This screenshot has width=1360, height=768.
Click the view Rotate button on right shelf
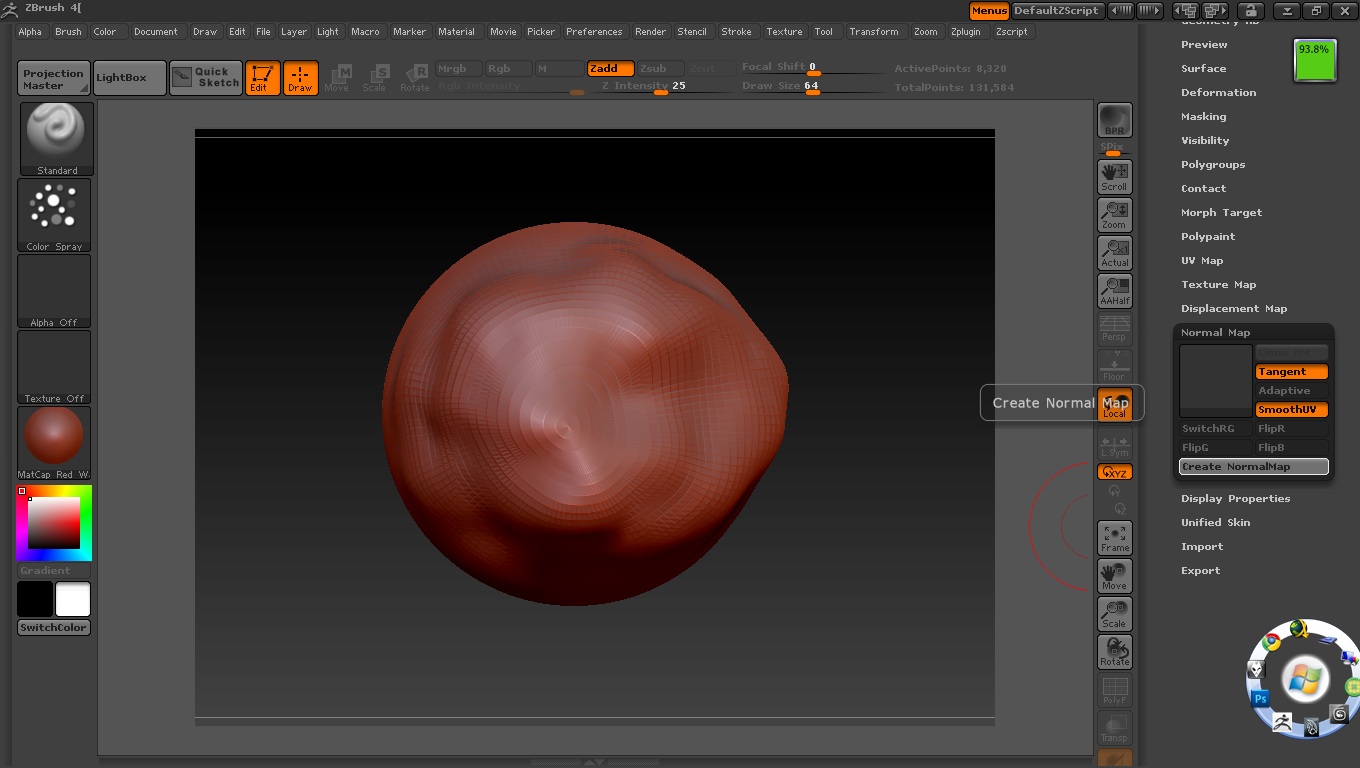[x=1114, y=652]
